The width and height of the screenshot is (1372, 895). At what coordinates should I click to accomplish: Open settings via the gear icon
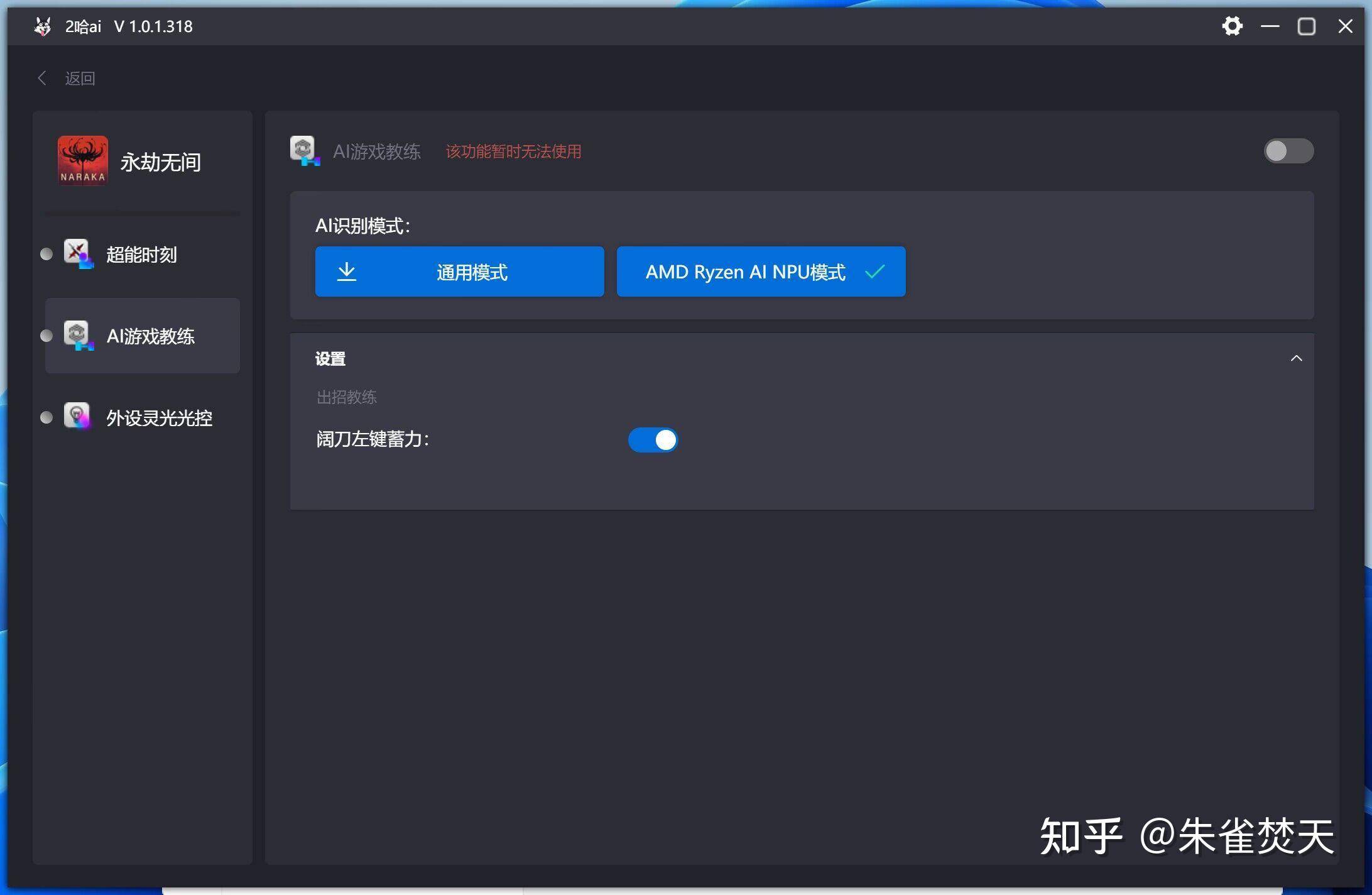click(1232, 26)
